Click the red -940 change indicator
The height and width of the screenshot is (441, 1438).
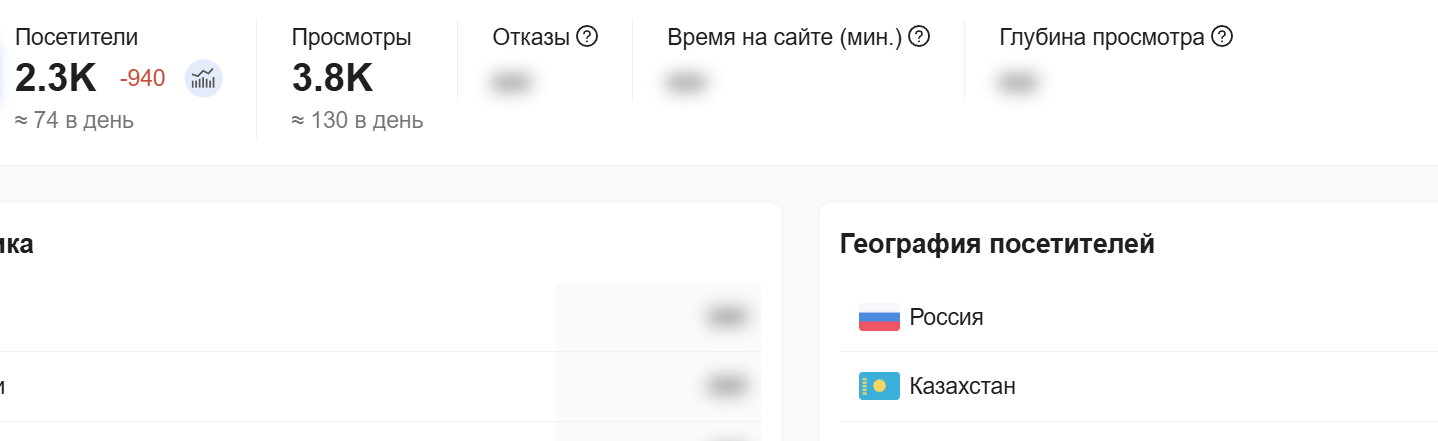142,78
